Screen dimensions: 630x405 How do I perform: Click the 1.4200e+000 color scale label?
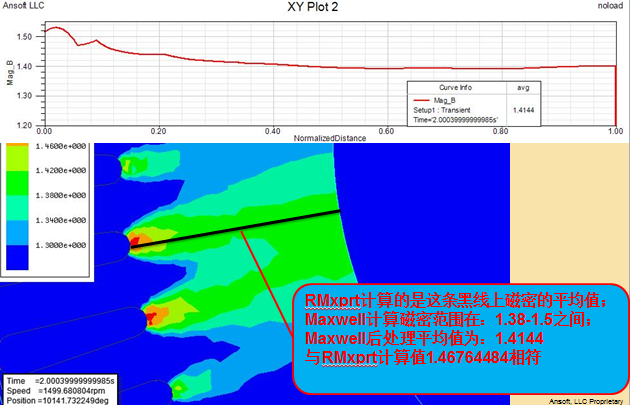[x=61, y=171]
